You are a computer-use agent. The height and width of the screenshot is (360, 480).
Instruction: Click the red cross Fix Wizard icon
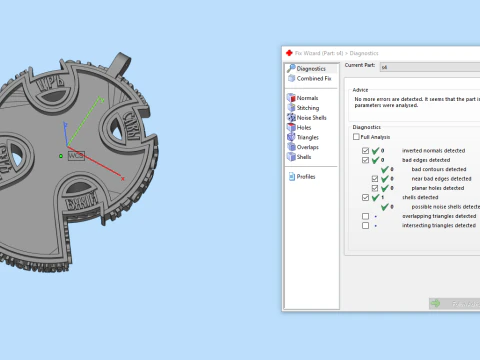[x=289, y=53]
